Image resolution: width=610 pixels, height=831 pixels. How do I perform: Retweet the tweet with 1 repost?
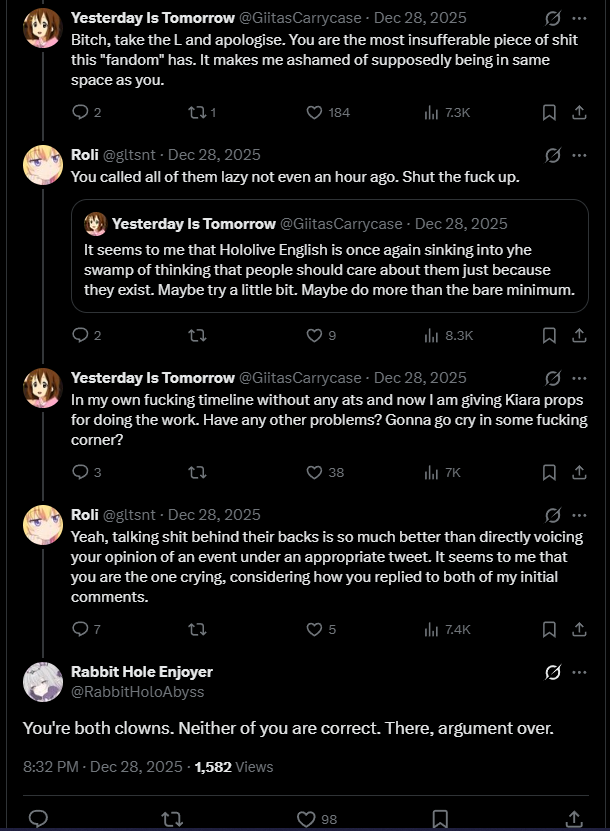click(x=197, y=112)
